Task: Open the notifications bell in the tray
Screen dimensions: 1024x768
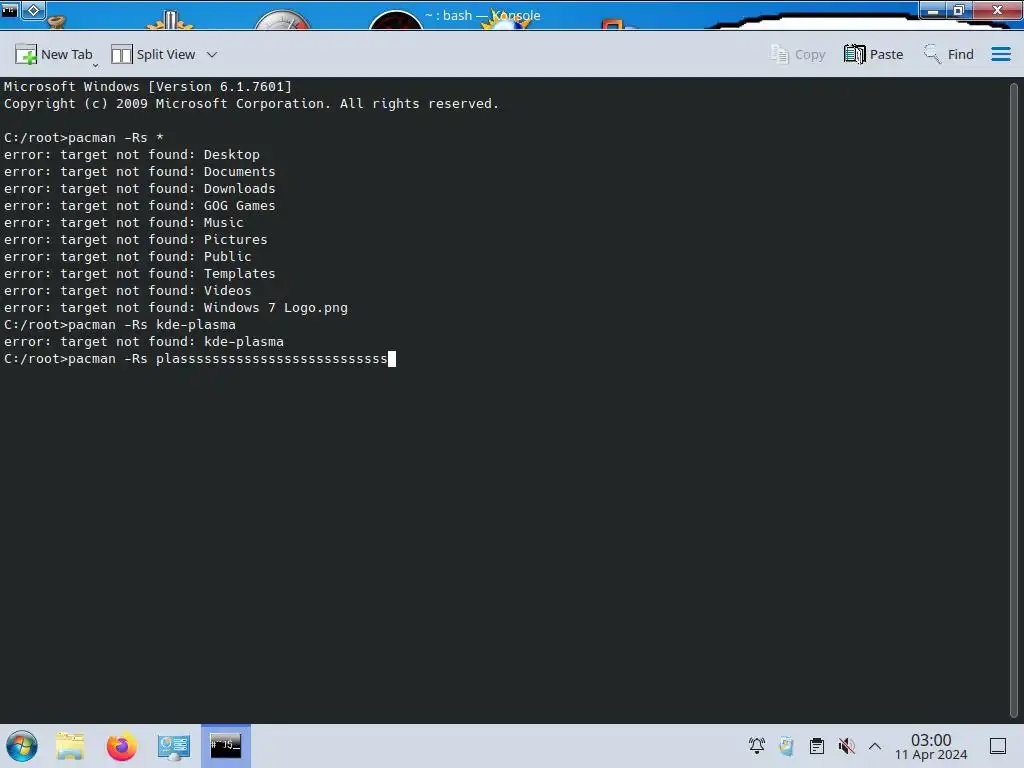Action: click(x=757, y=746)
